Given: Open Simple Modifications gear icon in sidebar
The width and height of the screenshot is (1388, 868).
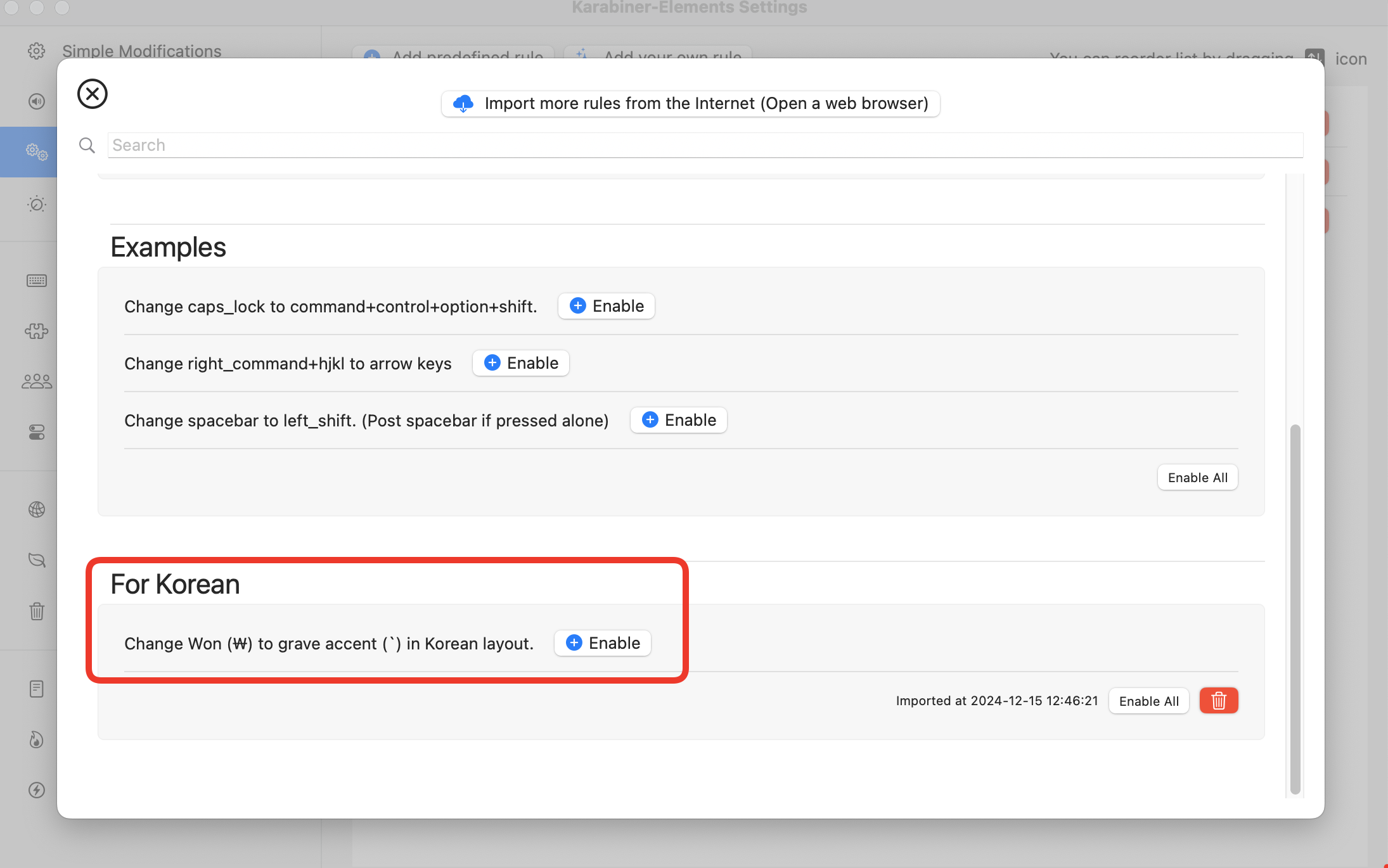Looking at the screenshot, I should [x=37, y=51].
